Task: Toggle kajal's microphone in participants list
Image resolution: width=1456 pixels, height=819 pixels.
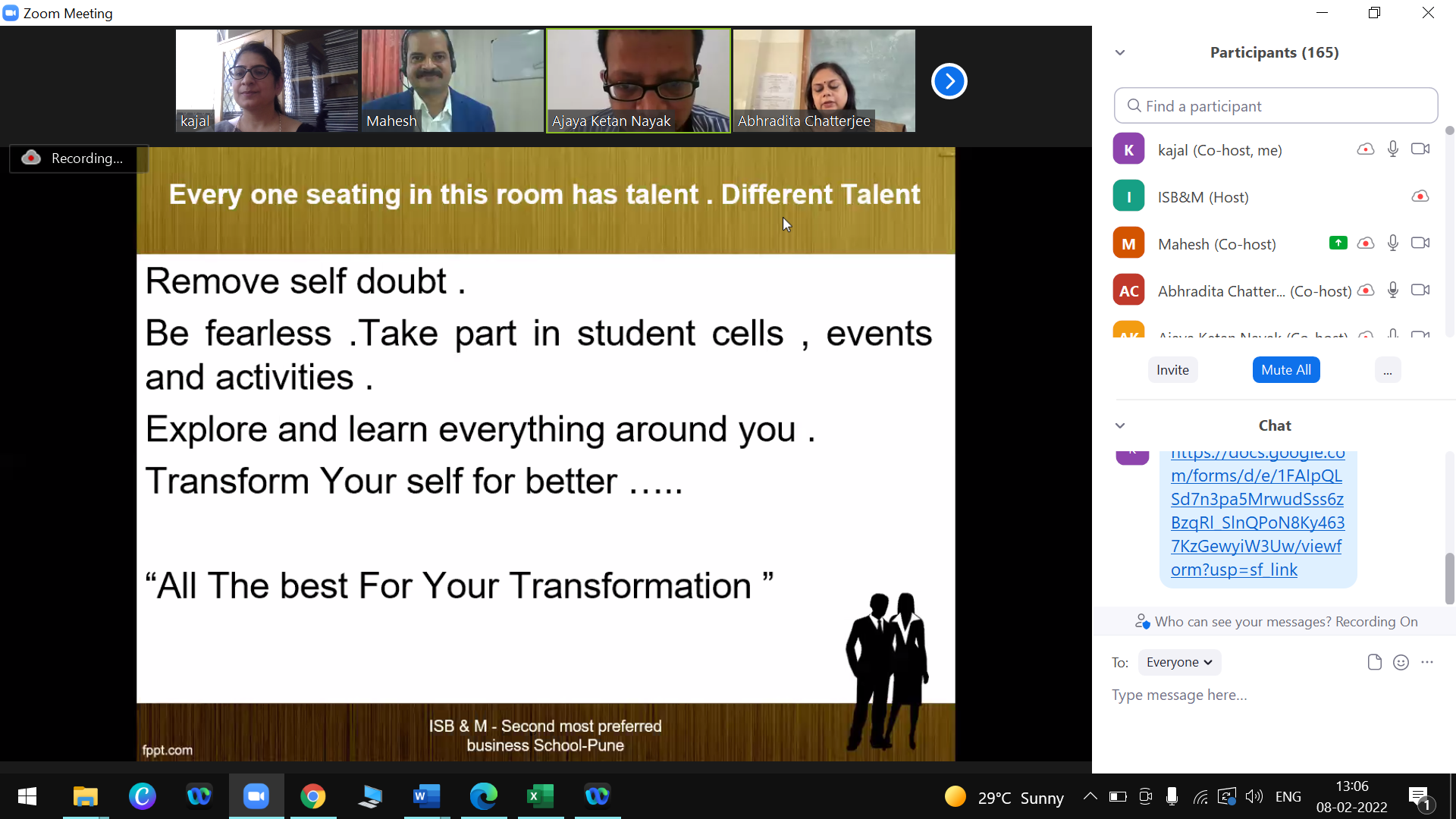Action: click(x=1392, y=149)
